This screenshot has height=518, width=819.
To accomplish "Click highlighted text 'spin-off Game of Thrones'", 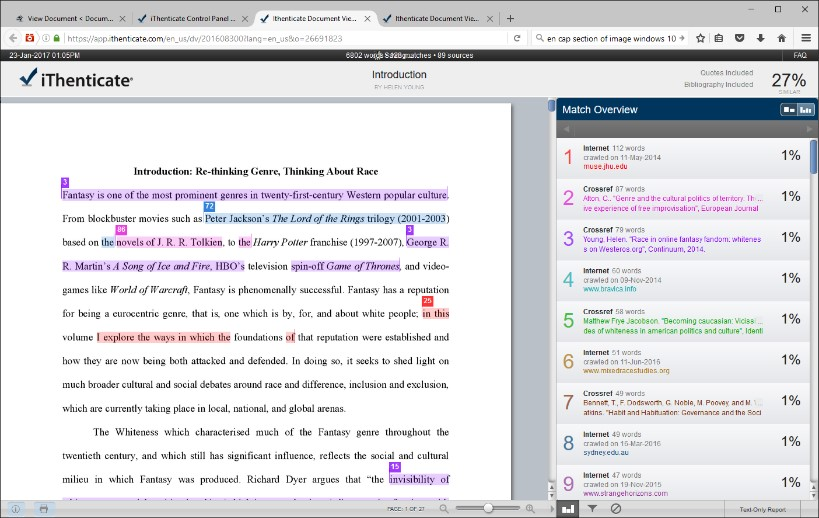I will 345,266.
